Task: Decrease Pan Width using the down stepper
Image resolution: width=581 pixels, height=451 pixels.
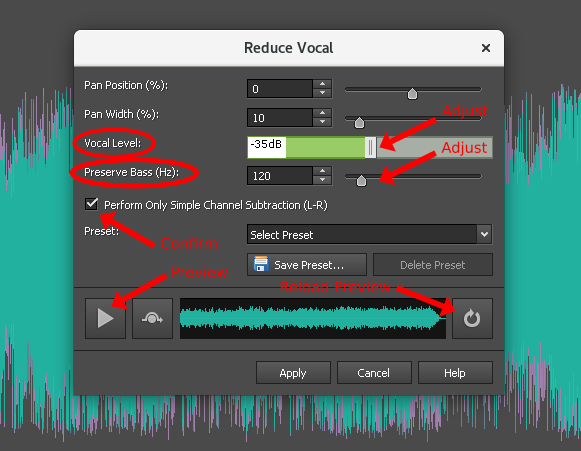Action: coord(322,122)
